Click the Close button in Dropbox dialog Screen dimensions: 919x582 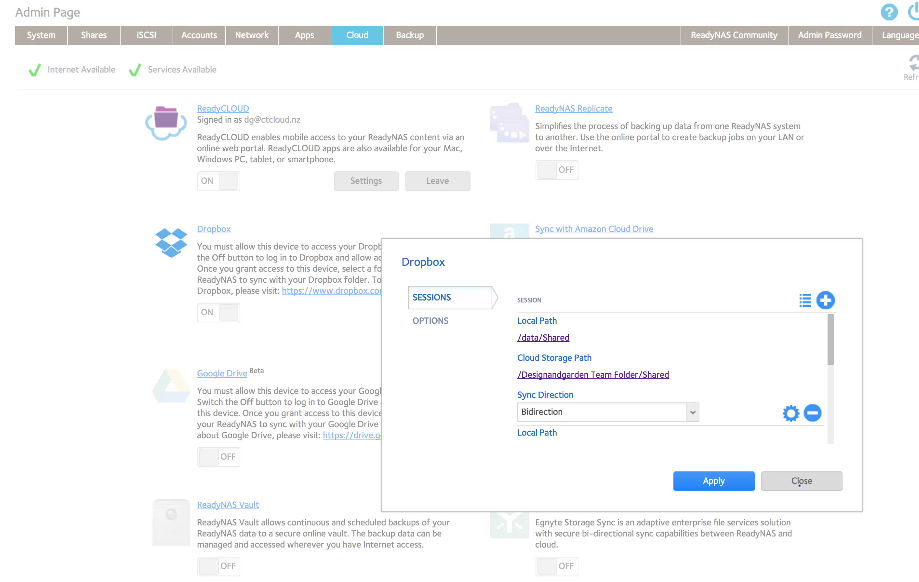(802, 481)
